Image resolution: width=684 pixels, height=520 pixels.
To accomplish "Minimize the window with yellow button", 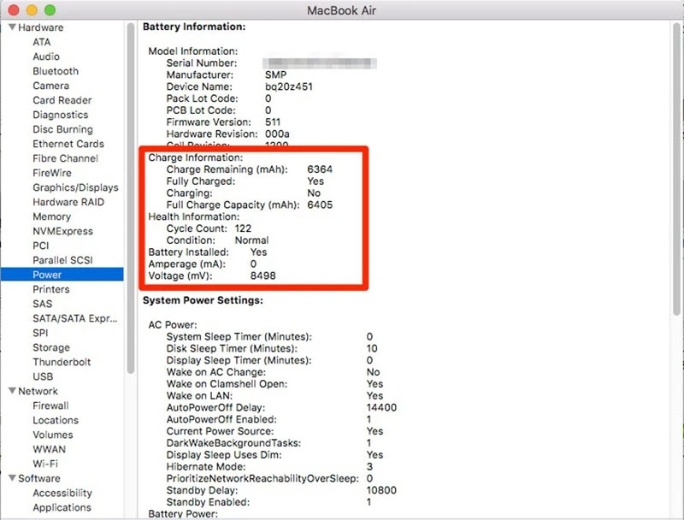I will tap(32, 10).
